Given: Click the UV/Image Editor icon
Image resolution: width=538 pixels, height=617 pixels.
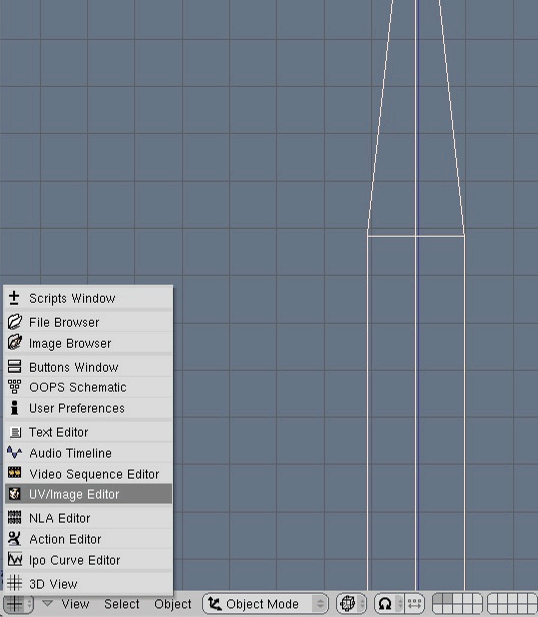Looking at the screenshot, I should click(x=15, y=493).
